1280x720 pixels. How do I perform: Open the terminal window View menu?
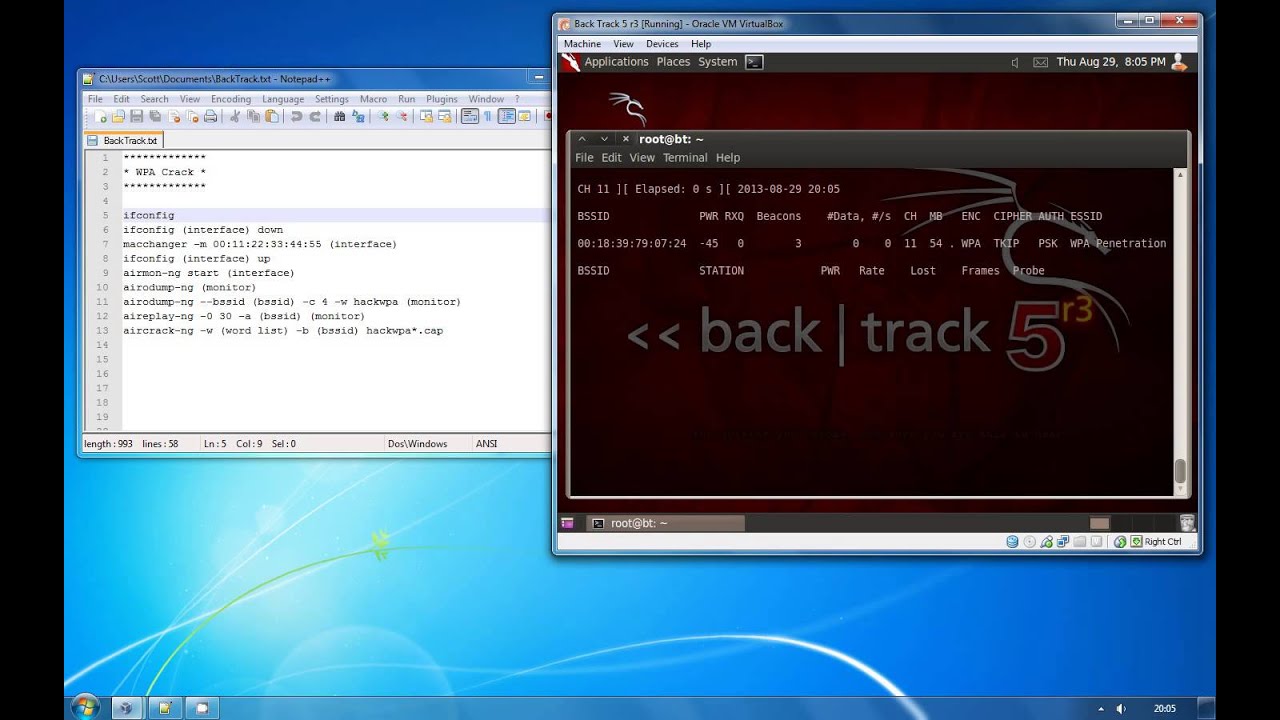click(642, 158)
